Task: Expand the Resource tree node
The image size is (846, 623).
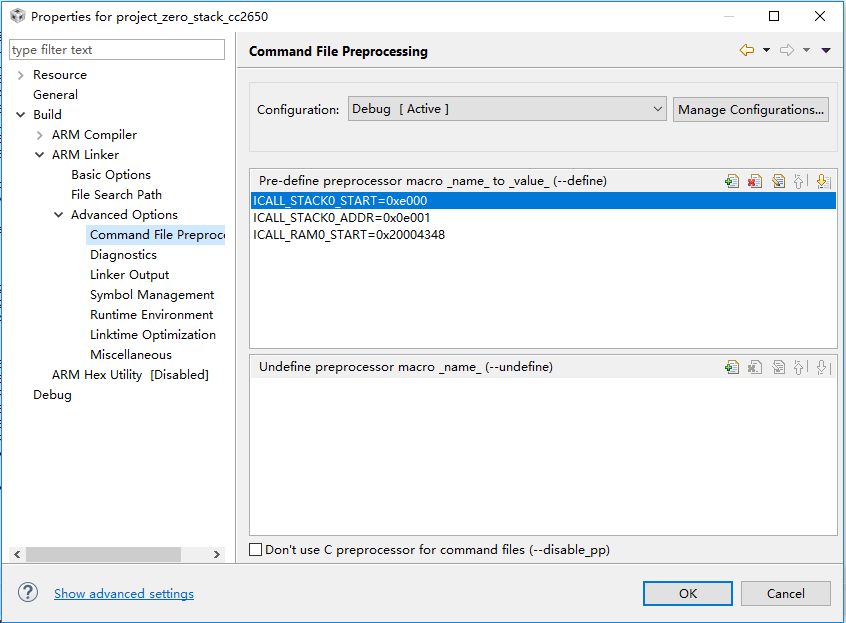Action: (20, 75)
